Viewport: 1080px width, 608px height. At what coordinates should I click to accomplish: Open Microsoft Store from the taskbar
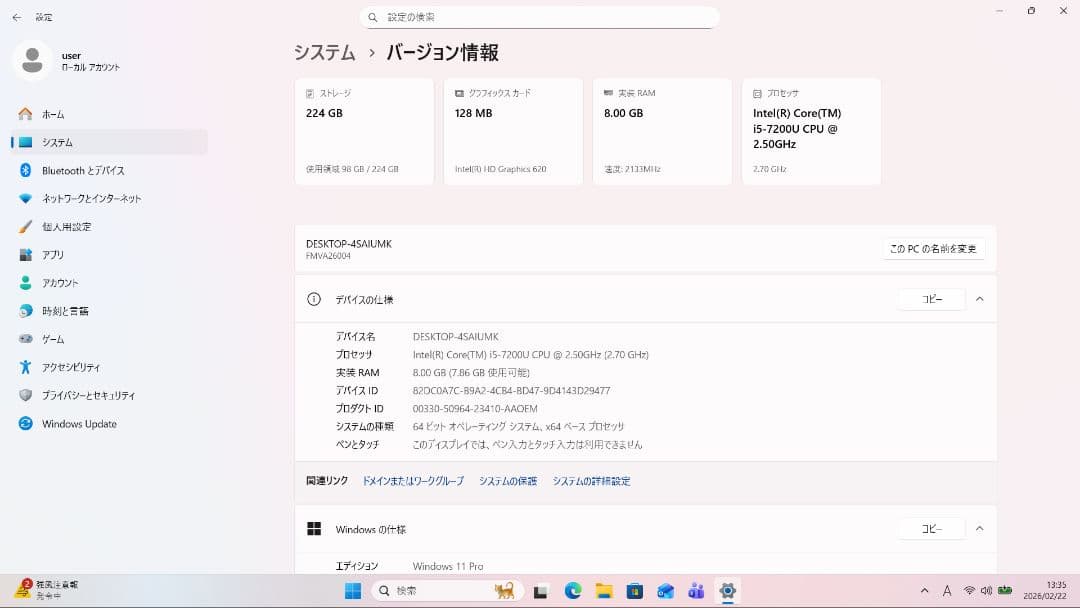point(635,591)
